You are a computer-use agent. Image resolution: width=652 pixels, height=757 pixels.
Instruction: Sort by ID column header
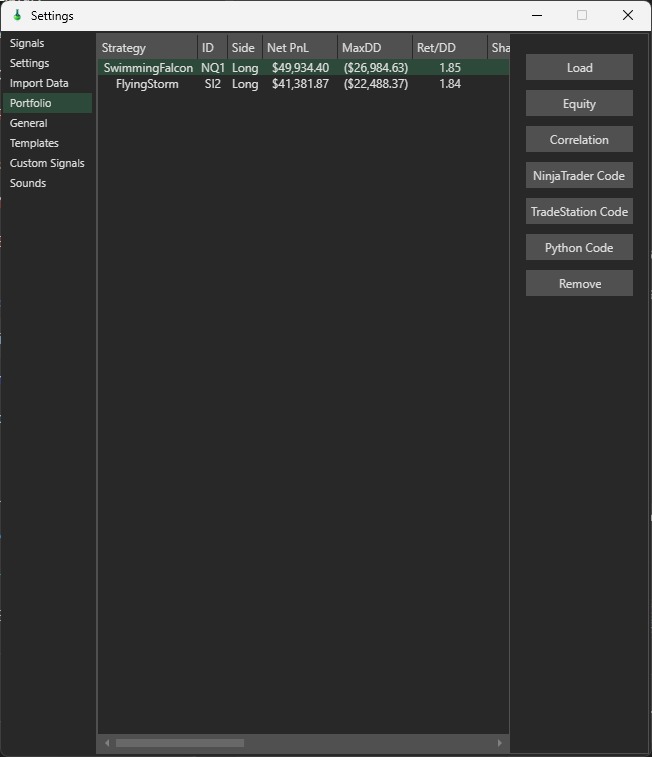coord(212,47)
